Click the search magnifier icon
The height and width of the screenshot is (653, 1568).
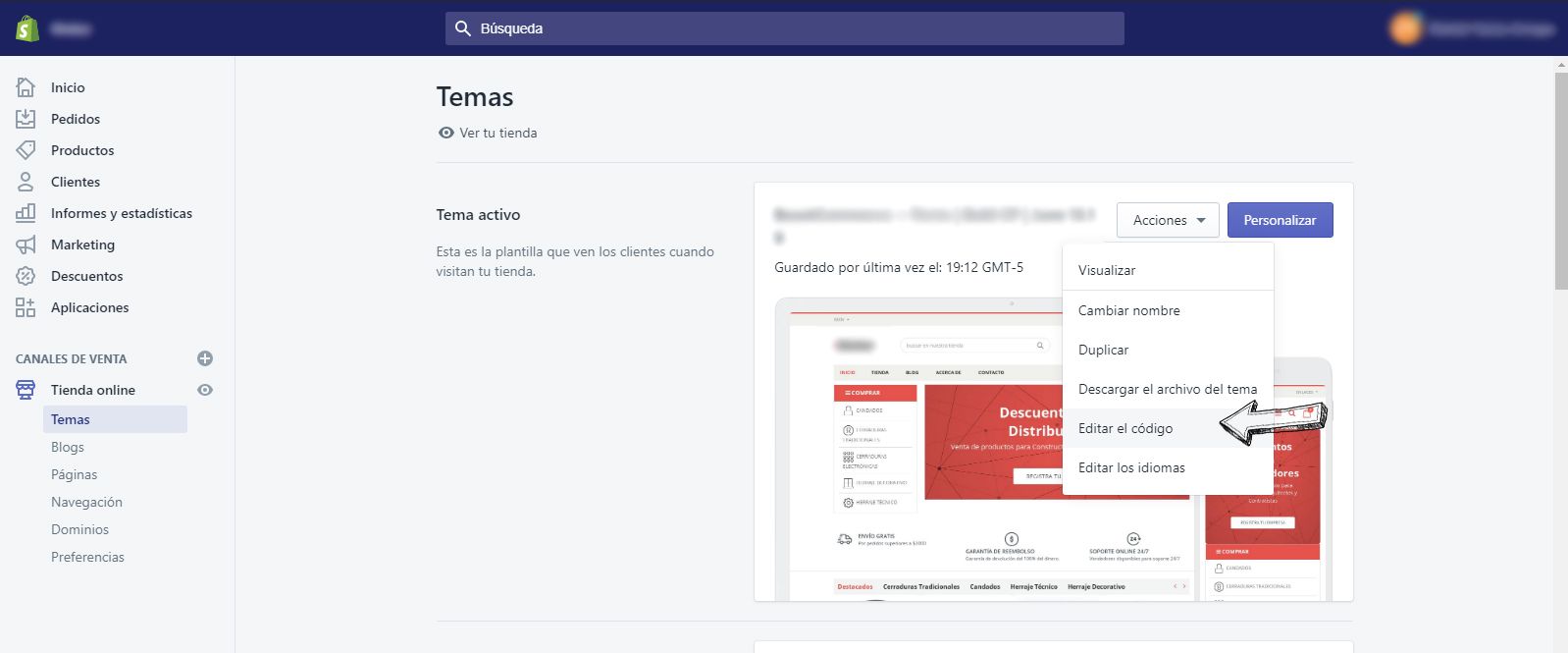pyautogui.click(x=463, y=28)
